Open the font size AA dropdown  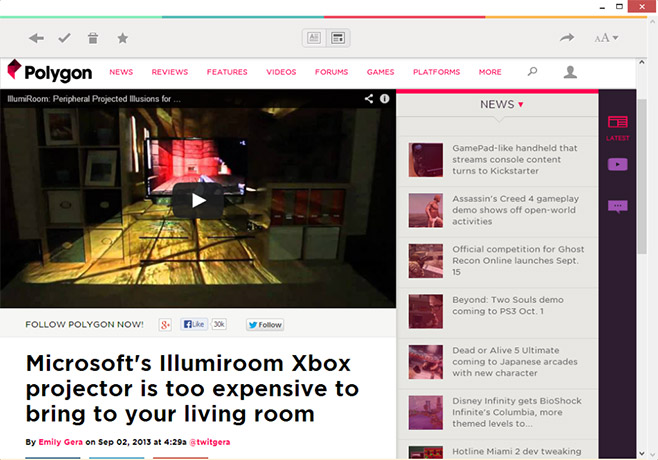606,38
